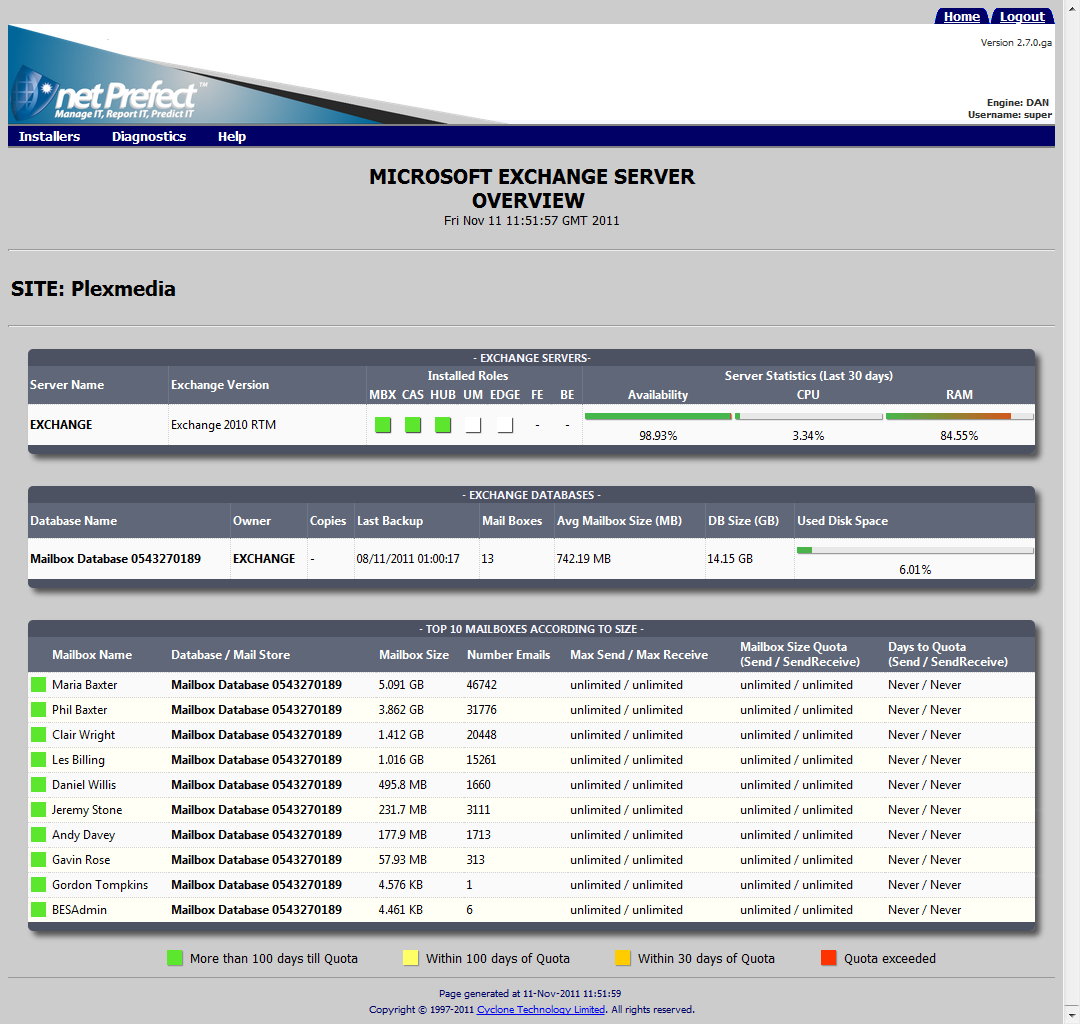The image size is (1080, 1024).
Task: Go to the Home tab
Action: tap(962, 17)
